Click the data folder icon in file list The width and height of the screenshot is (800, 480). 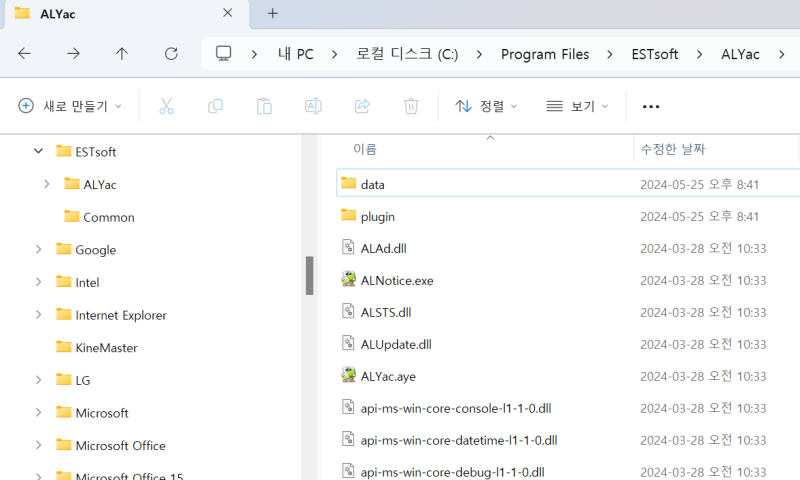point(348,183)
